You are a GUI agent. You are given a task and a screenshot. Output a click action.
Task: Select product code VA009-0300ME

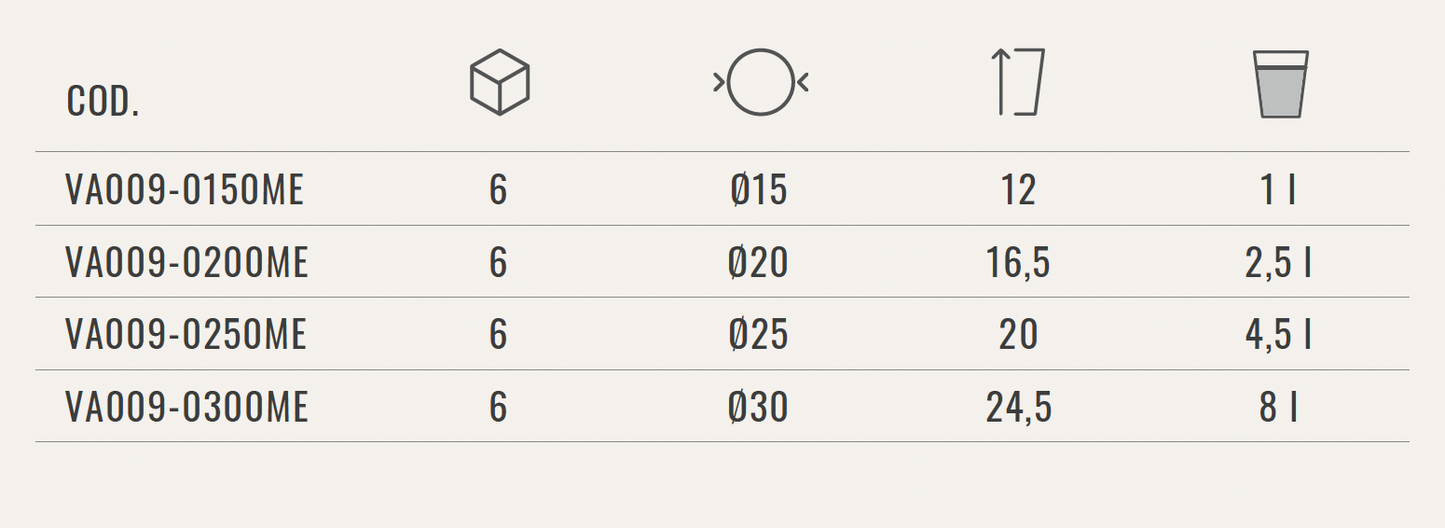point(187,407)
